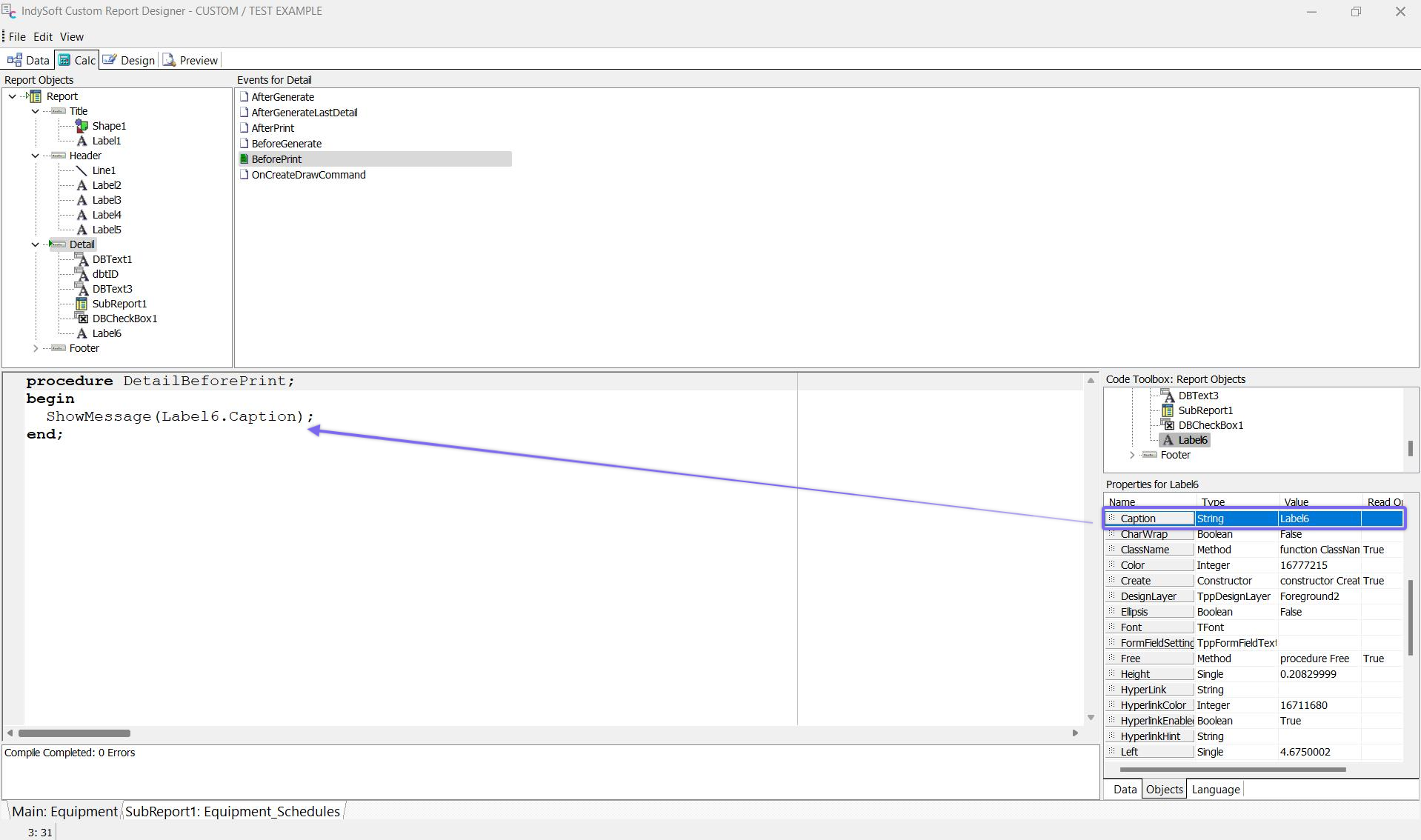Open the File menu

tap(17, 36)
